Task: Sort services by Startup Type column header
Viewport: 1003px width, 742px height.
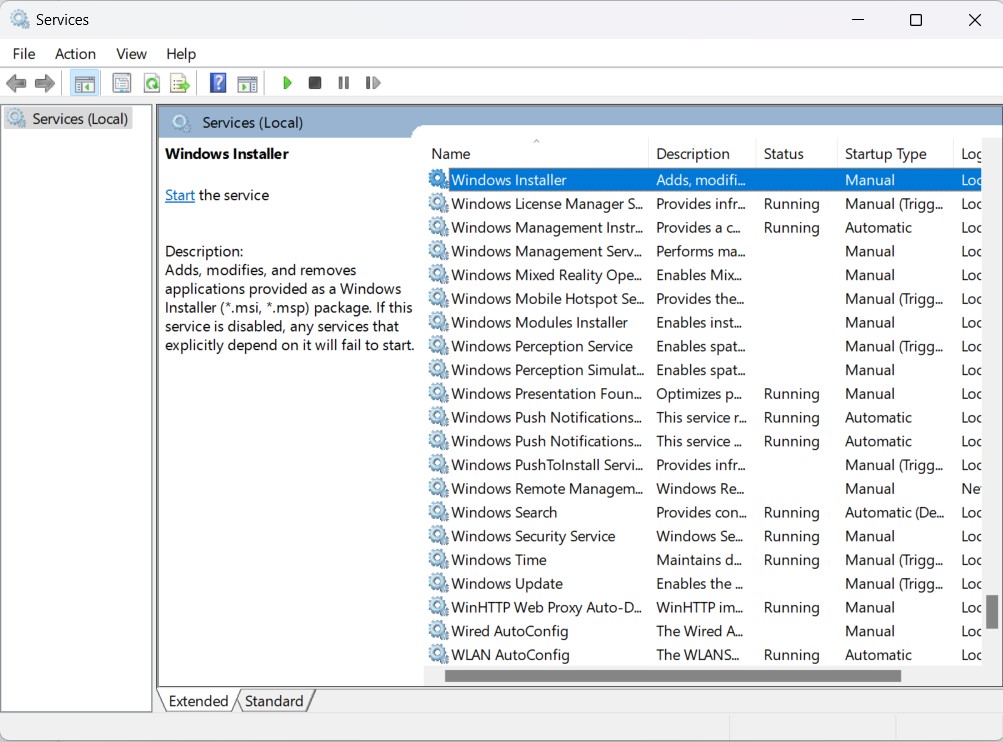Action: tap(885, 154)
